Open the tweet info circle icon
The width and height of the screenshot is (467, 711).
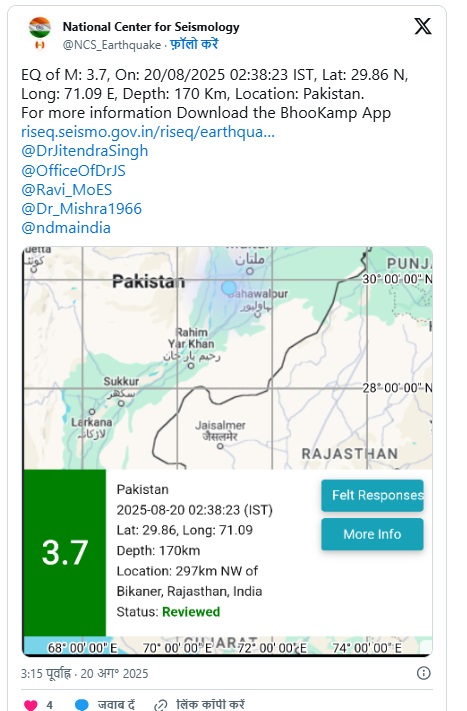click(x=423, y=673)
